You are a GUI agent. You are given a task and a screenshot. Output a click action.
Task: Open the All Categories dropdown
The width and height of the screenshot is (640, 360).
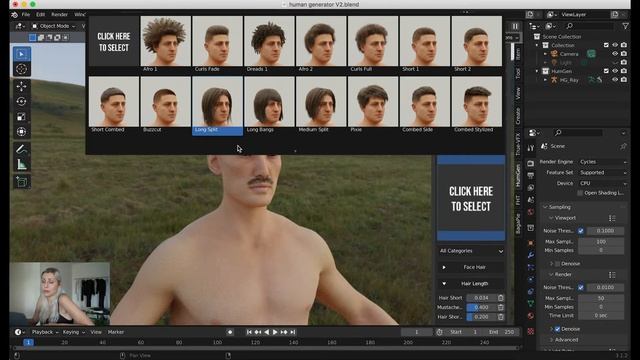pyautogui.click(x=471, y=251)
